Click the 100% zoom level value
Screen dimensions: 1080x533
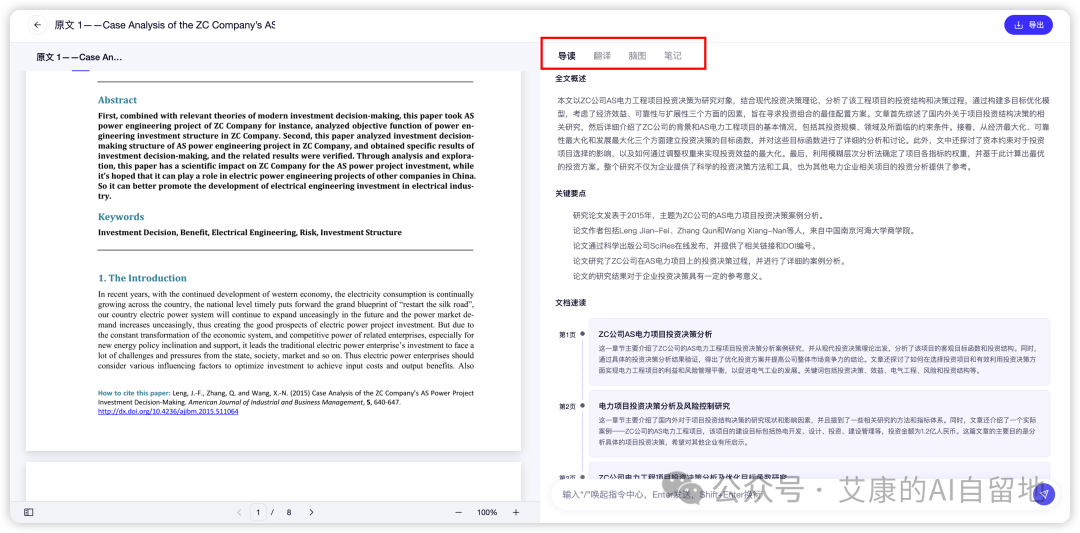[x=487, y=512]
